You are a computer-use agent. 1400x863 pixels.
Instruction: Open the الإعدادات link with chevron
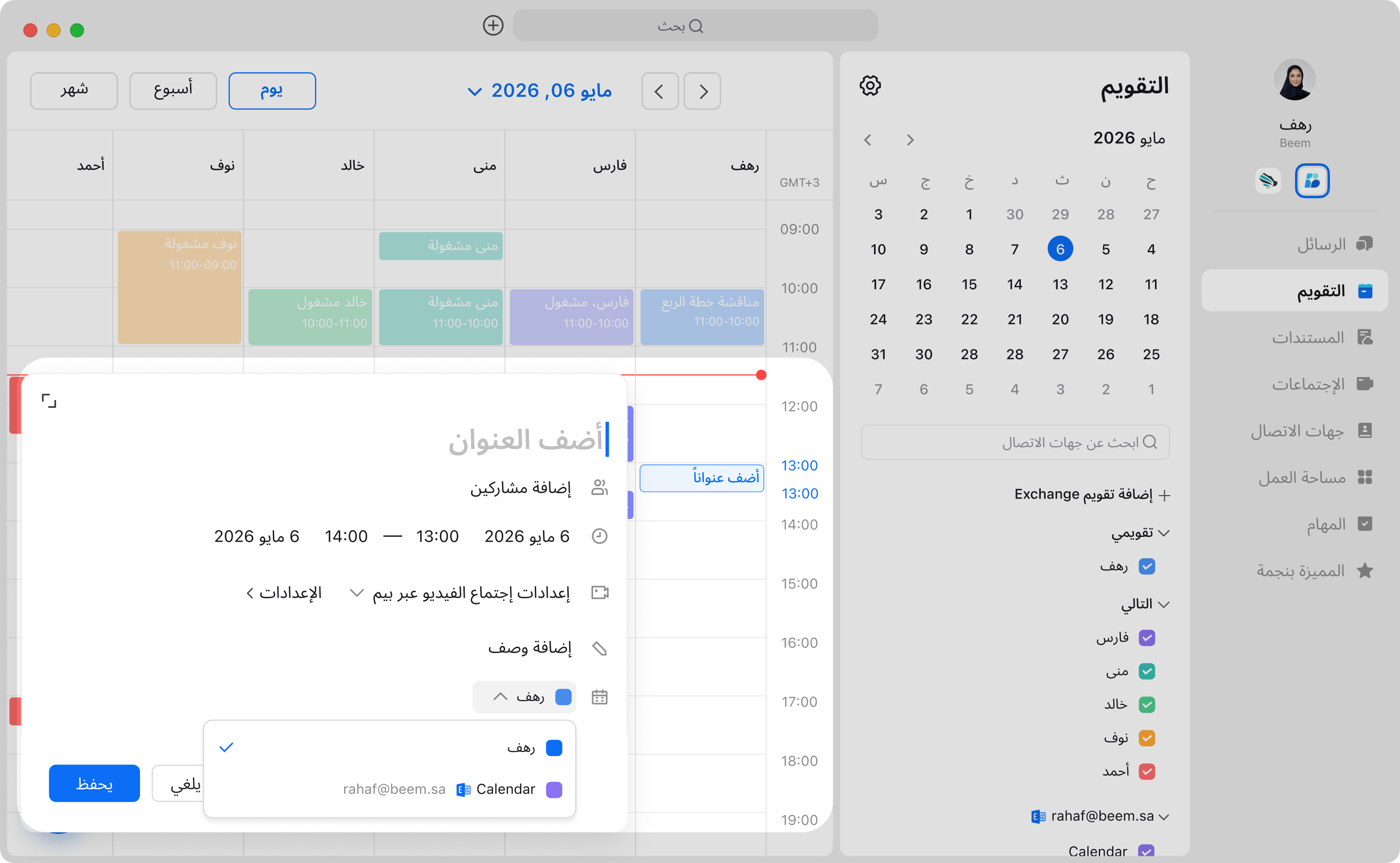pyautogui.click(x=284, y=593)
